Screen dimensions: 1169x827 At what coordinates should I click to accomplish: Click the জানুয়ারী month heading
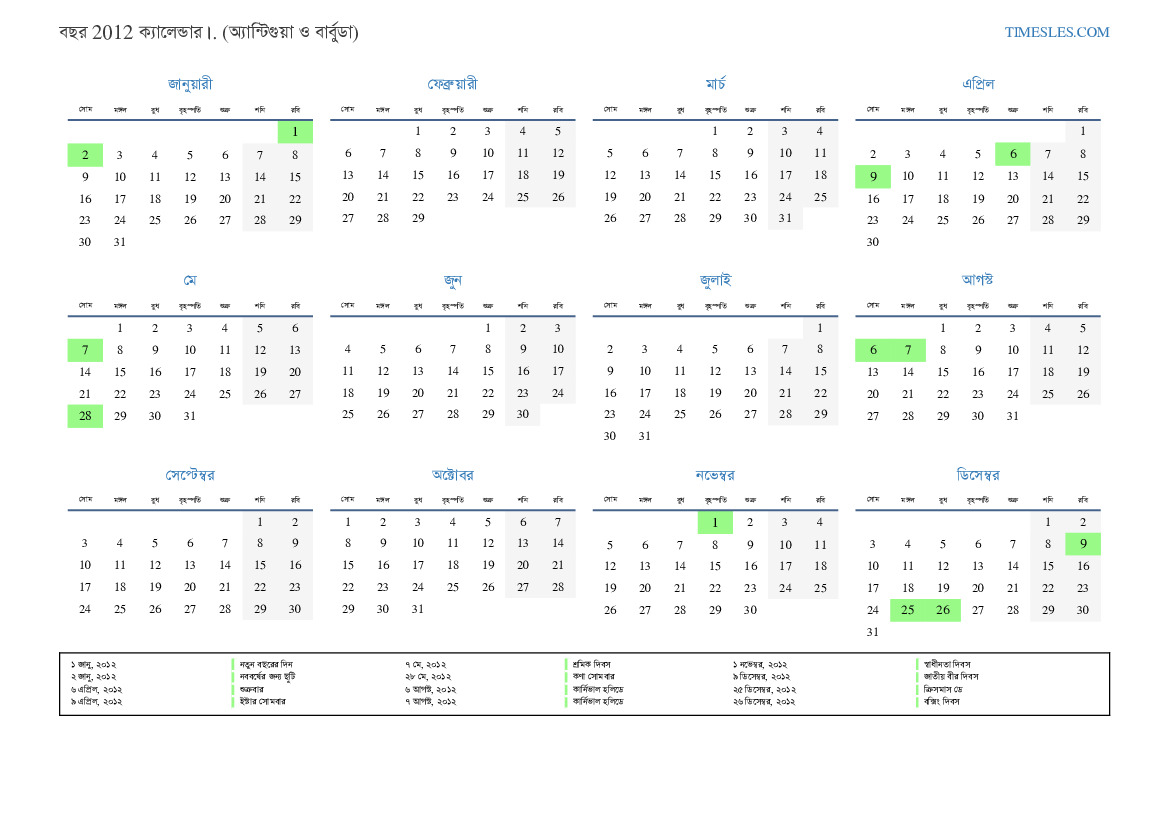190,84
